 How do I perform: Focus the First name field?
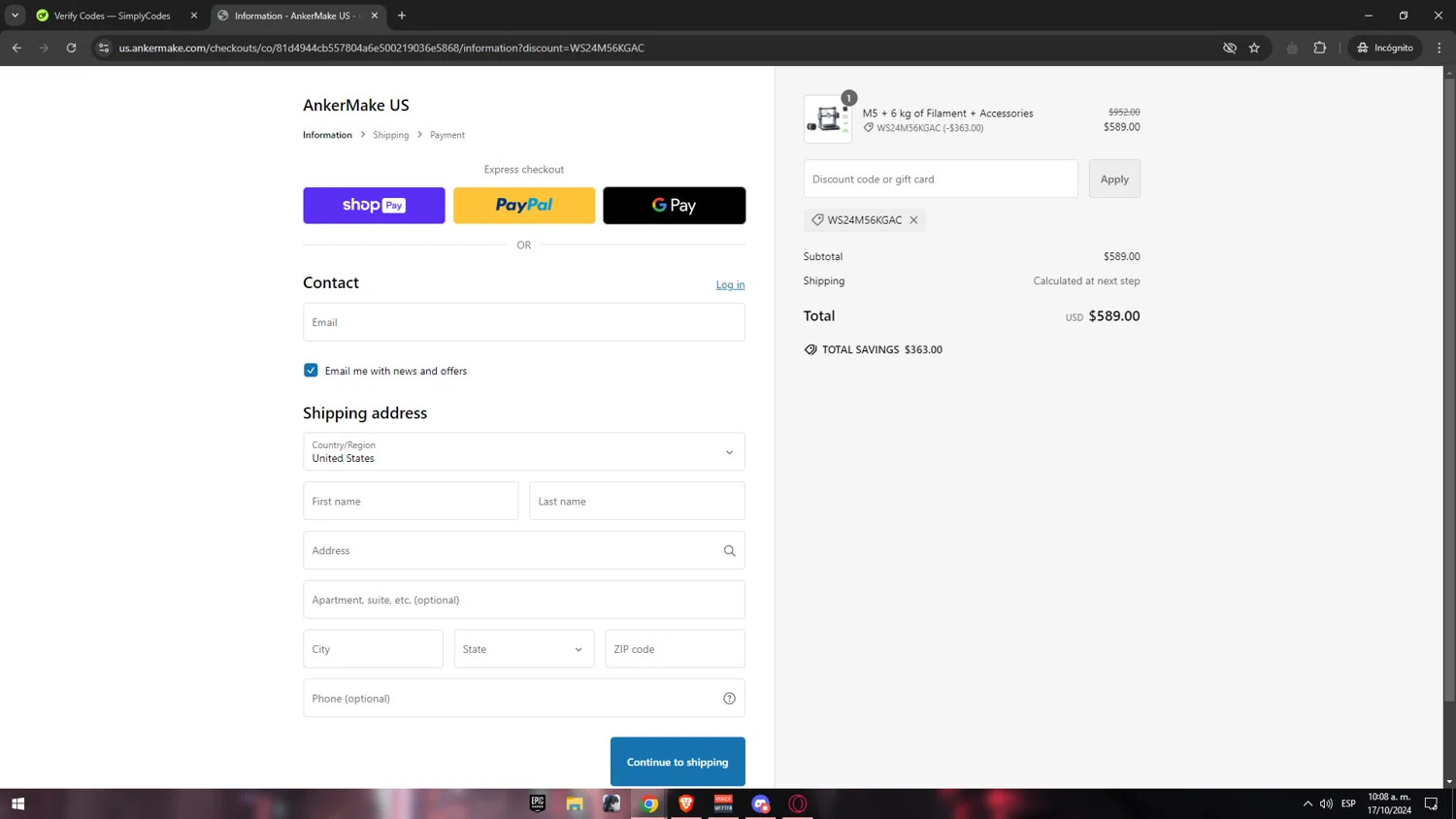coord(411,502)
